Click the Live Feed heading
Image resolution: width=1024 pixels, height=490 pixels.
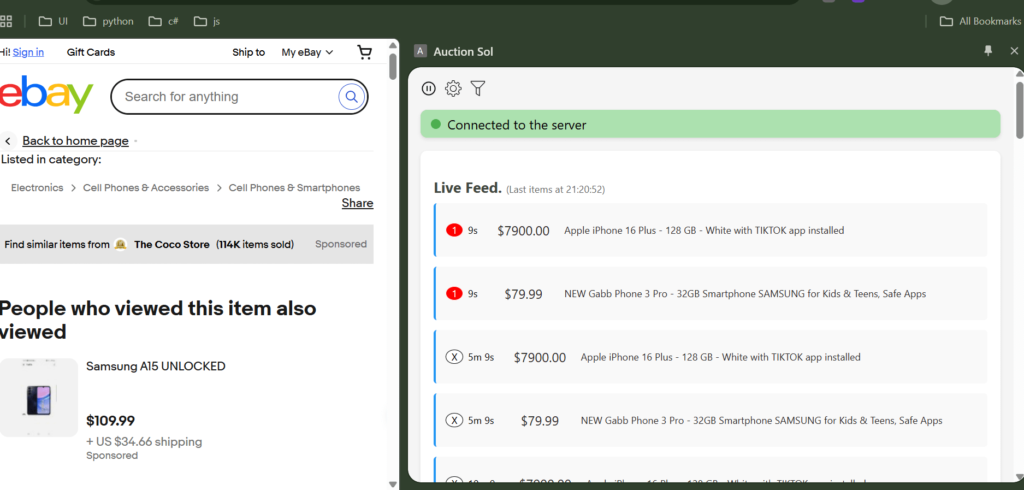(x=468, y=188)
